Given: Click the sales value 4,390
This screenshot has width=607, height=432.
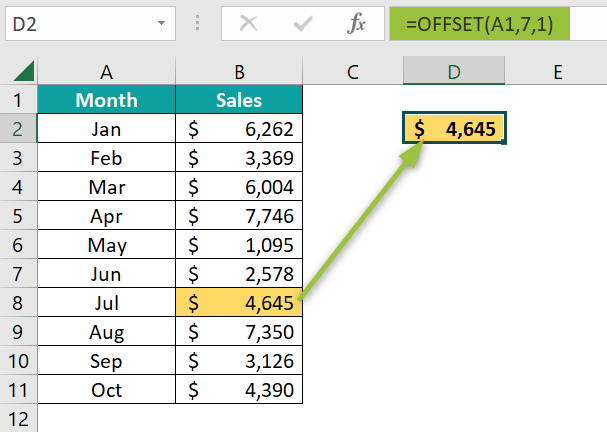Looking at the screenshot, I should [x=239, y=390].
